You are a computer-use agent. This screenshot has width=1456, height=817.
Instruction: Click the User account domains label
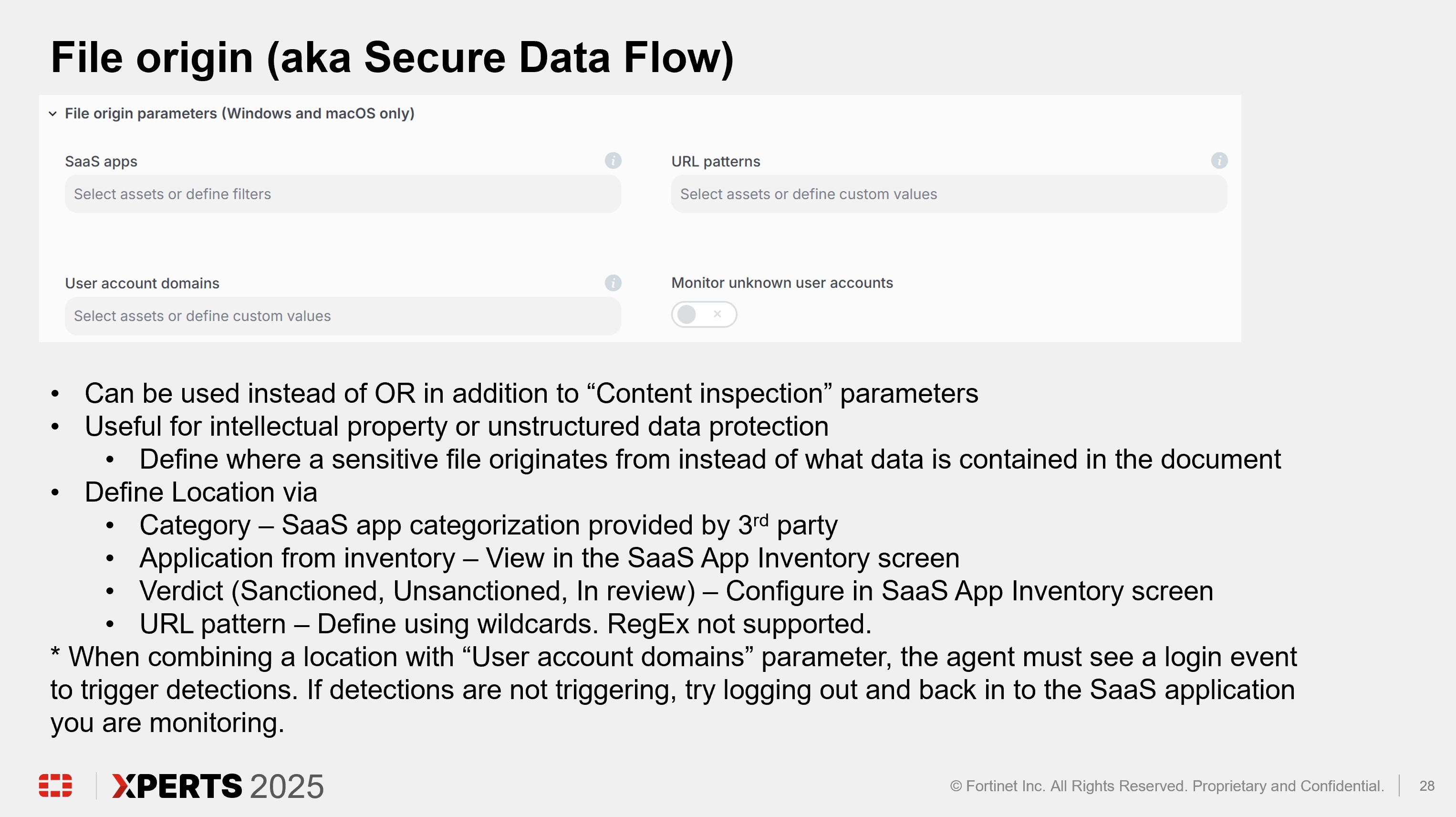pos(142,283)
